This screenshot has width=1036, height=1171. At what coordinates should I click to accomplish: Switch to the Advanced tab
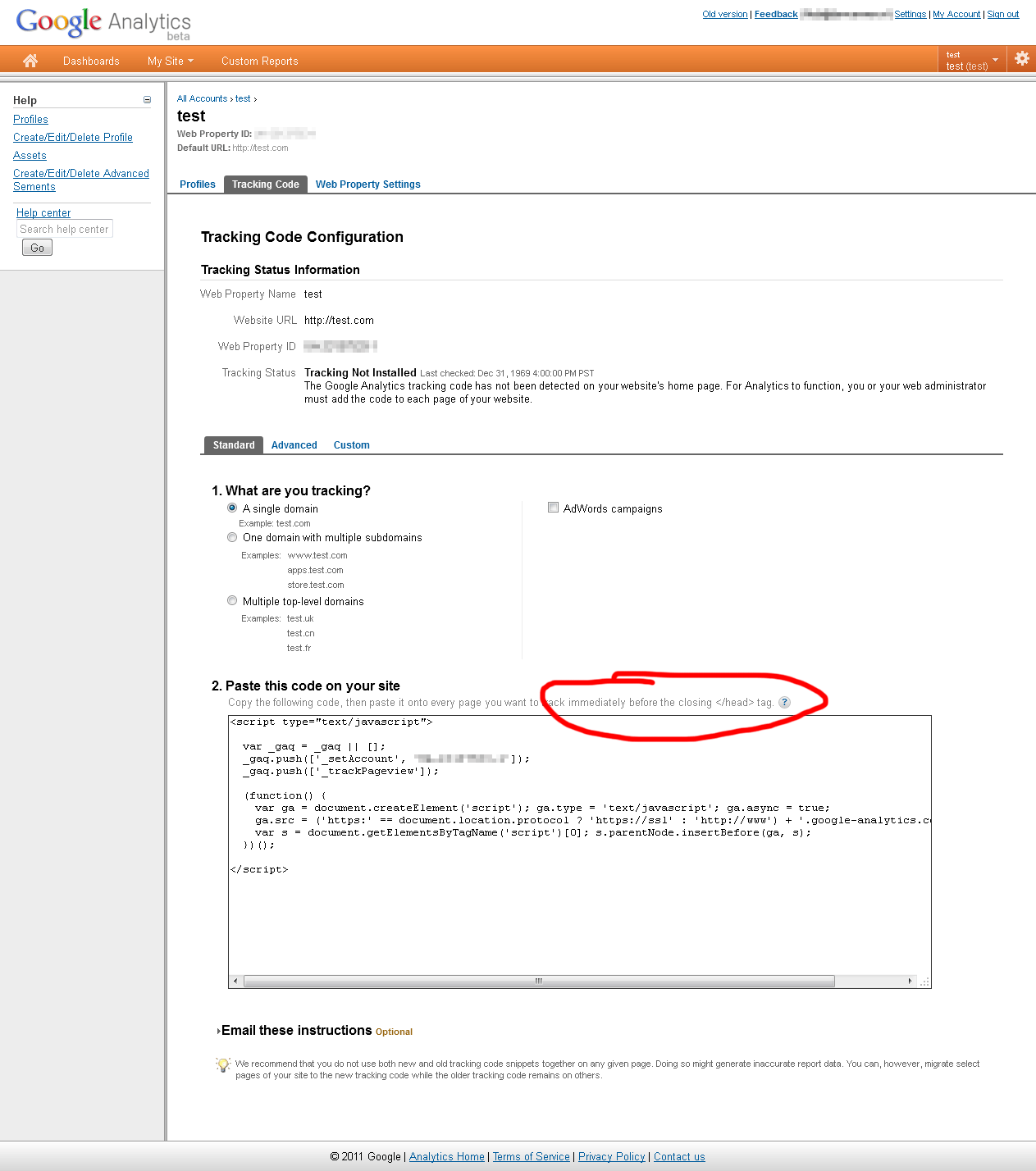pyautogui.click(x=294, y=445)
